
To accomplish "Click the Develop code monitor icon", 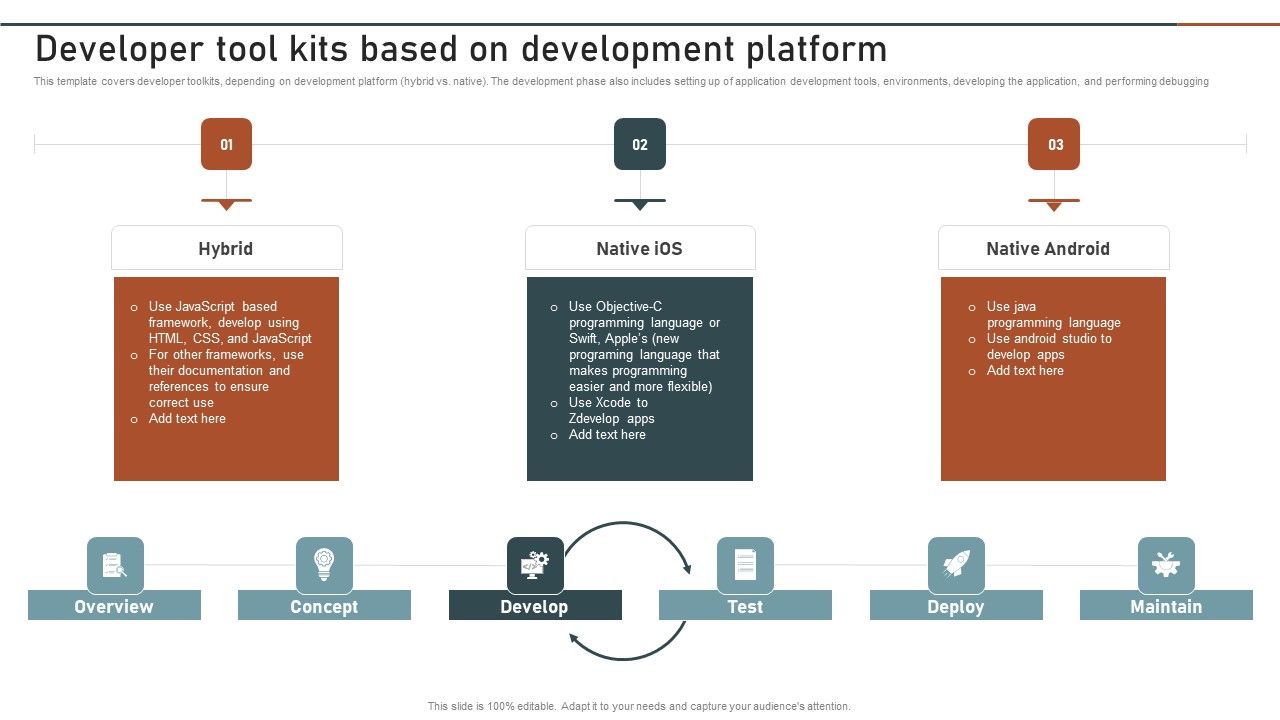I will coord(535,565).
